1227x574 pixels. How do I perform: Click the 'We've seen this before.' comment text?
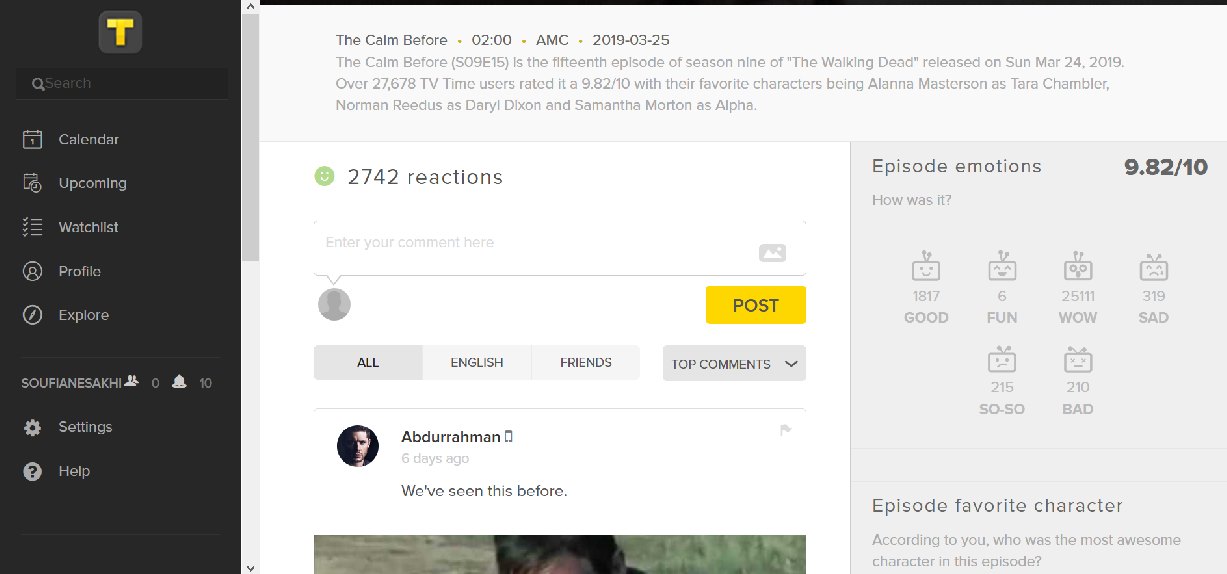(x=485, y=491)
